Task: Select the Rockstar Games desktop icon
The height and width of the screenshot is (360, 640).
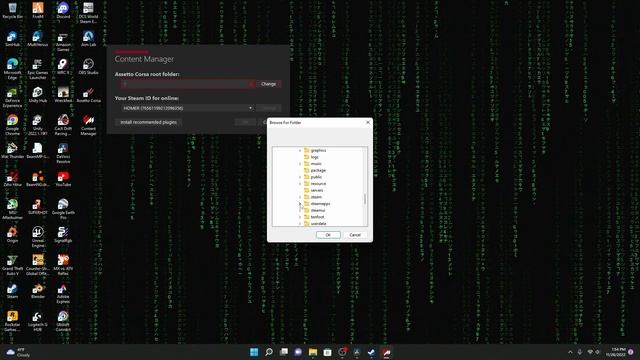Action: click(12, 321)
